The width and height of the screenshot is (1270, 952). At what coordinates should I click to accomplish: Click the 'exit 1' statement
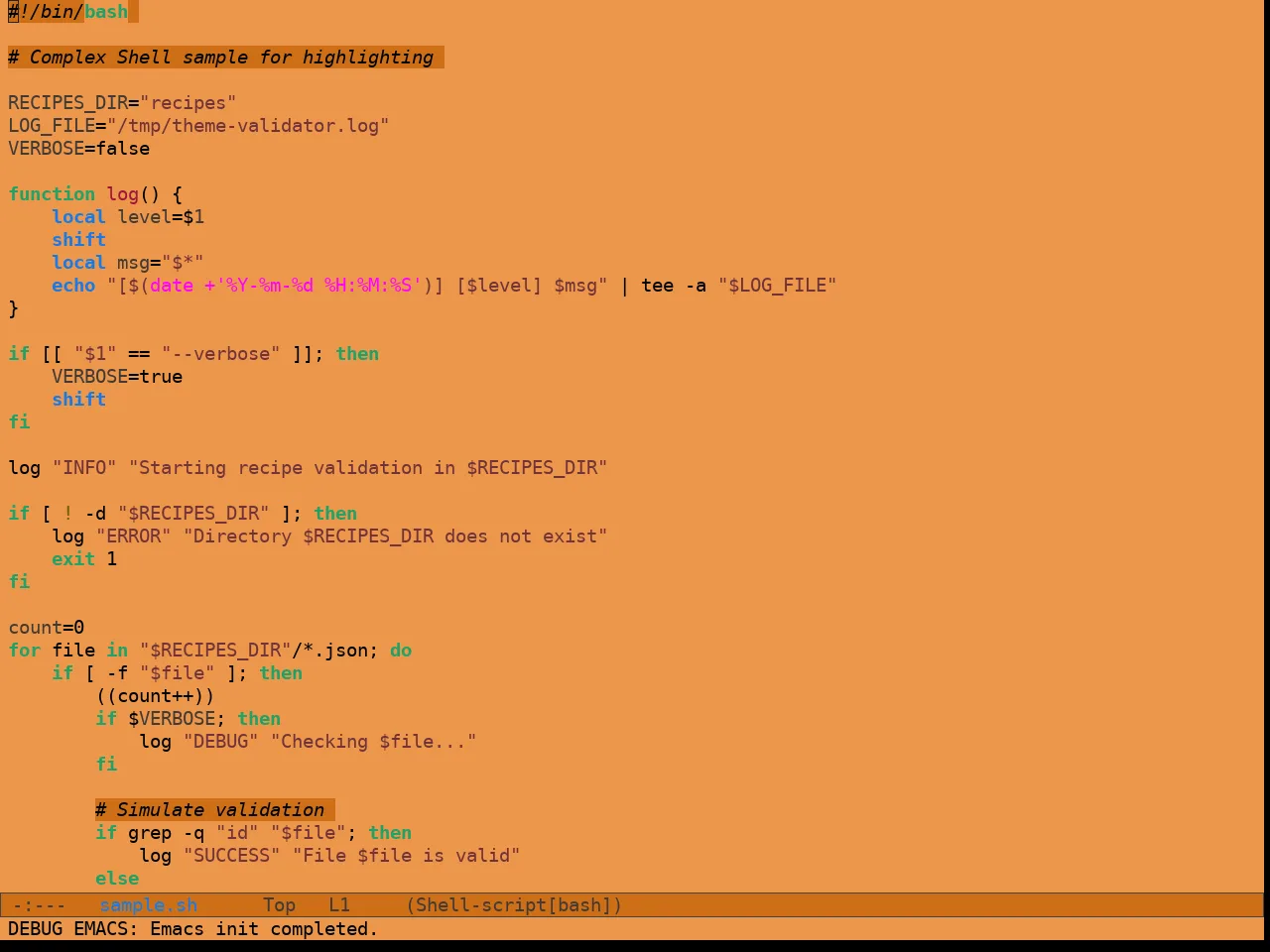click(84, 559)
